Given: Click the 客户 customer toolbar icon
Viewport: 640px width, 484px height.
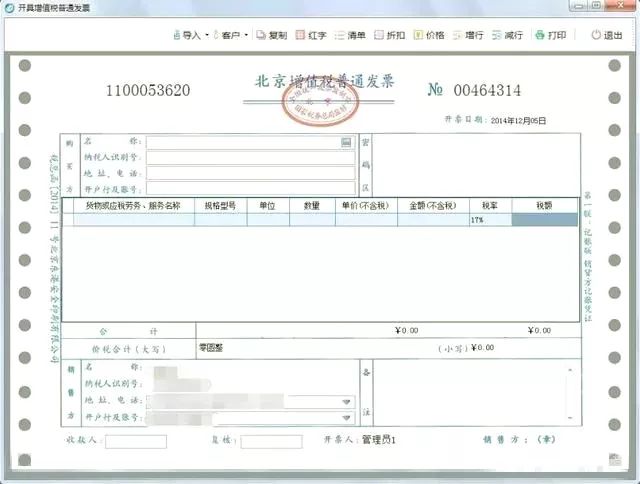Looking at the screenshot, I should [216, 35].
